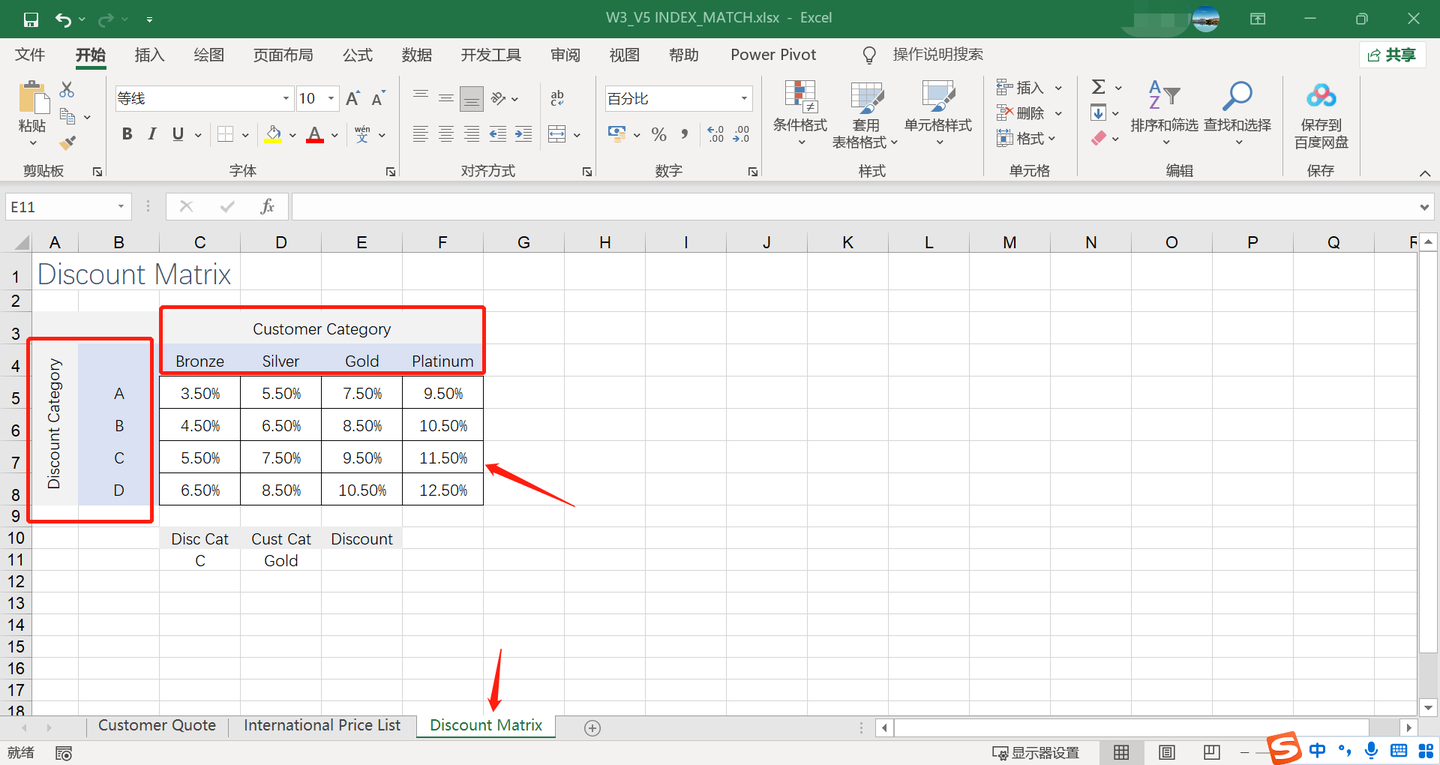This screenshot has height=765, width=1440.
Task: Click the Undo arrow icon
Action: pyautogui.click(x=64, y=19)
